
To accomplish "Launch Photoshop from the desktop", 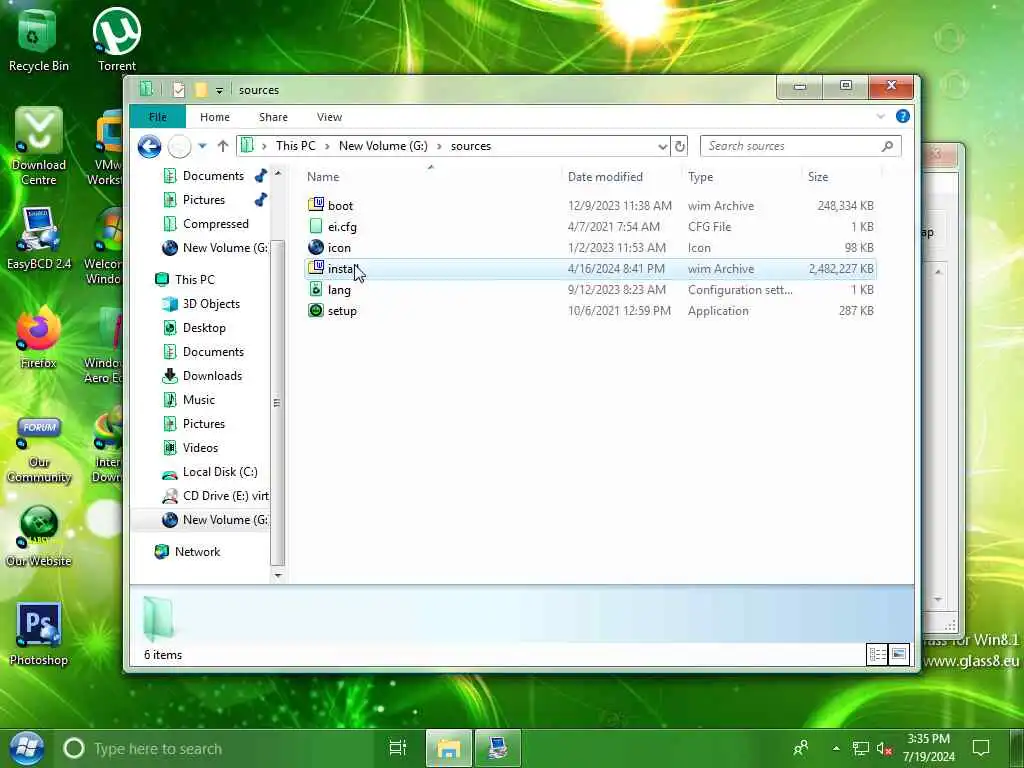I will coord(39,634).
